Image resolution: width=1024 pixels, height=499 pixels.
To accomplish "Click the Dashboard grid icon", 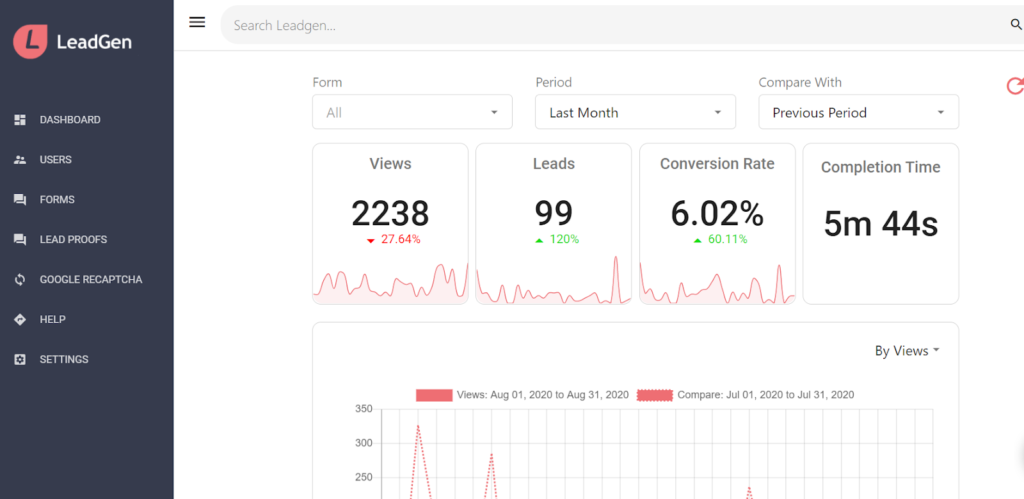I will 20,120.
